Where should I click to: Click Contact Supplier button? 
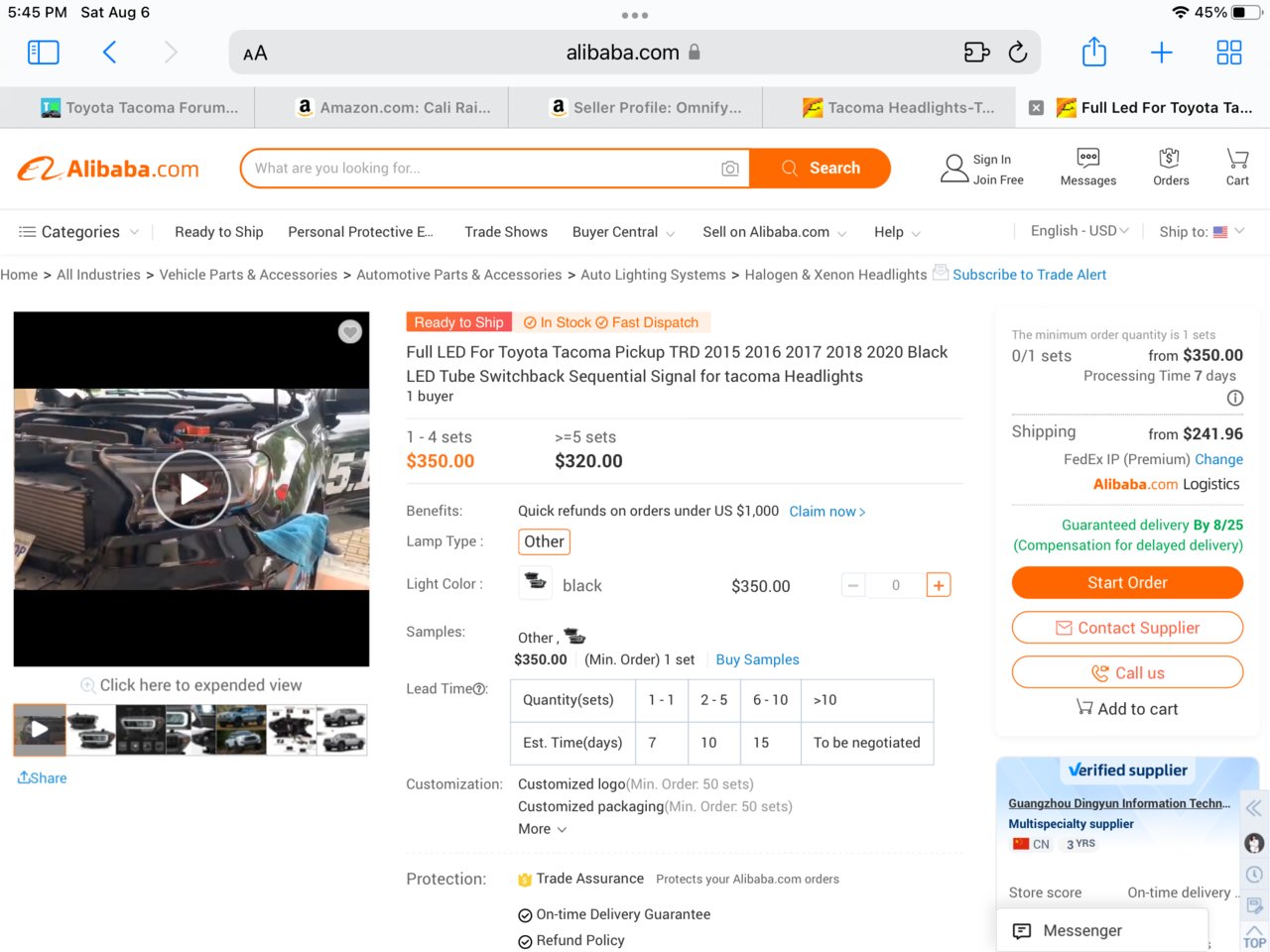(x=1127, y=628)
